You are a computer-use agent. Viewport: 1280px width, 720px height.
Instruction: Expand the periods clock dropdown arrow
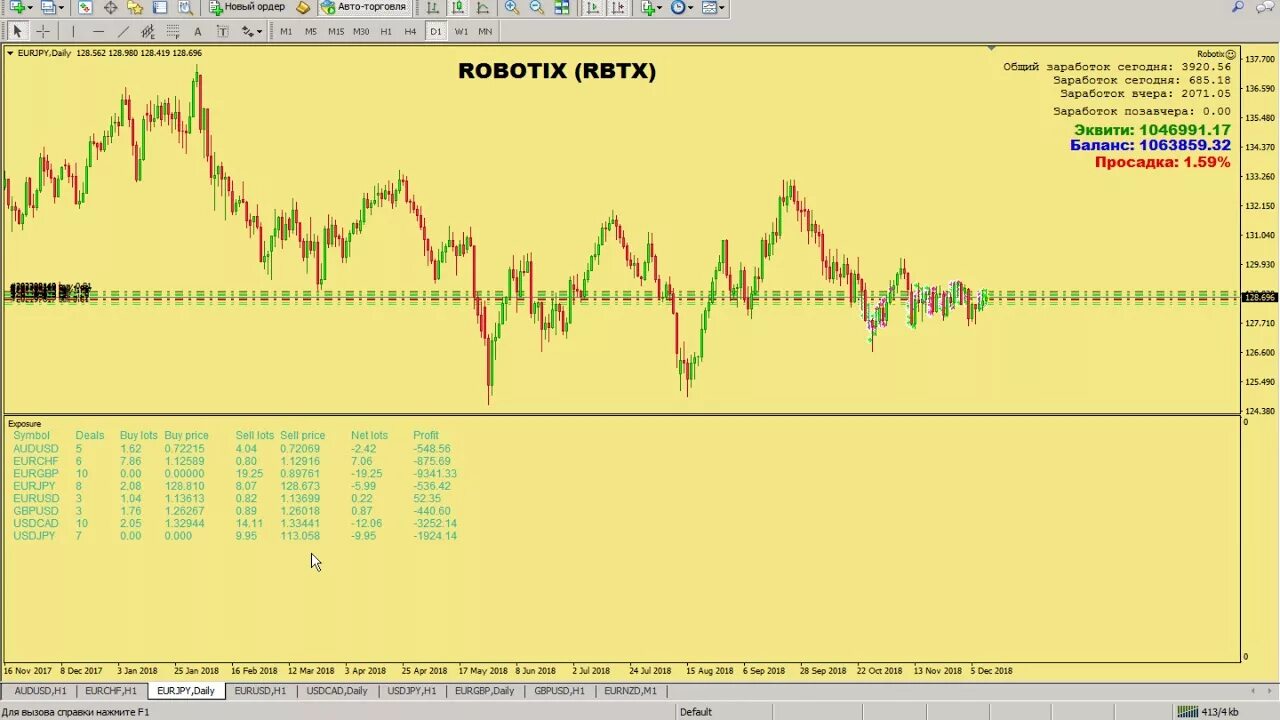click(x=692, y=7)
